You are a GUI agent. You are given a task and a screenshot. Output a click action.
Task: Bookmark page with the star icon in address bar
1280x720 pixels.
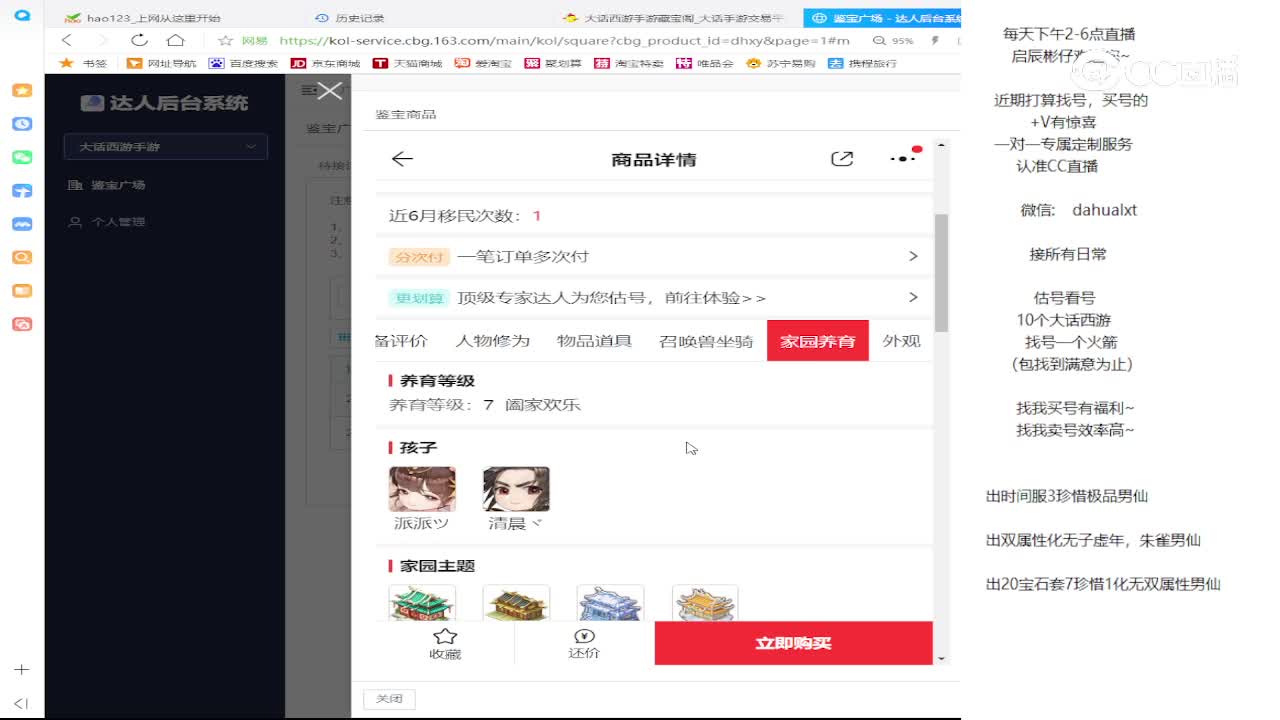[225, 41]
